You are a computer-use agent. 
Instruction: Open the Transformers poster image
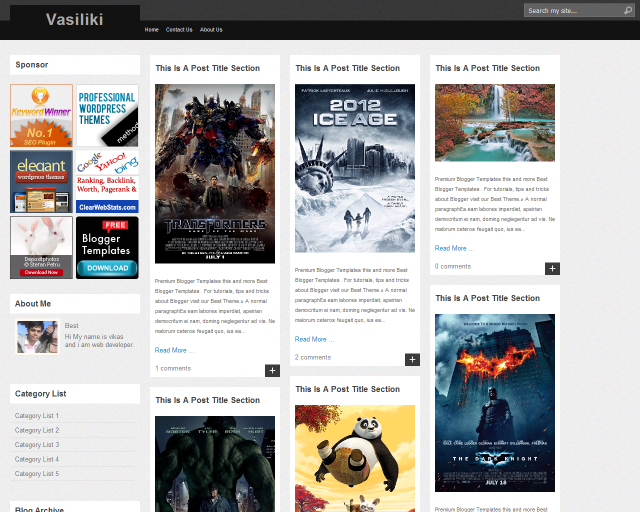tap(215, 174)
